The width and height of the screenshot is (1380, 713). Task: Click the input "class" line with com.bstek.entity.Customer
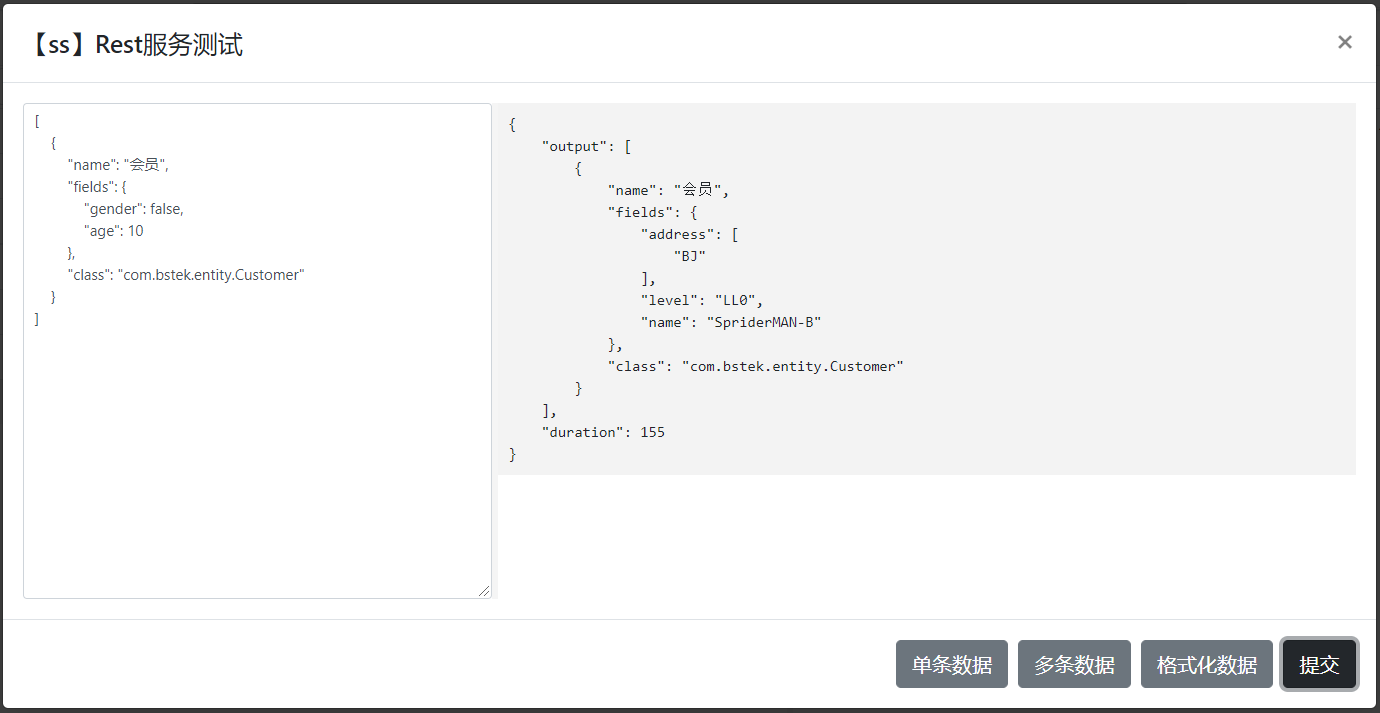185,275
